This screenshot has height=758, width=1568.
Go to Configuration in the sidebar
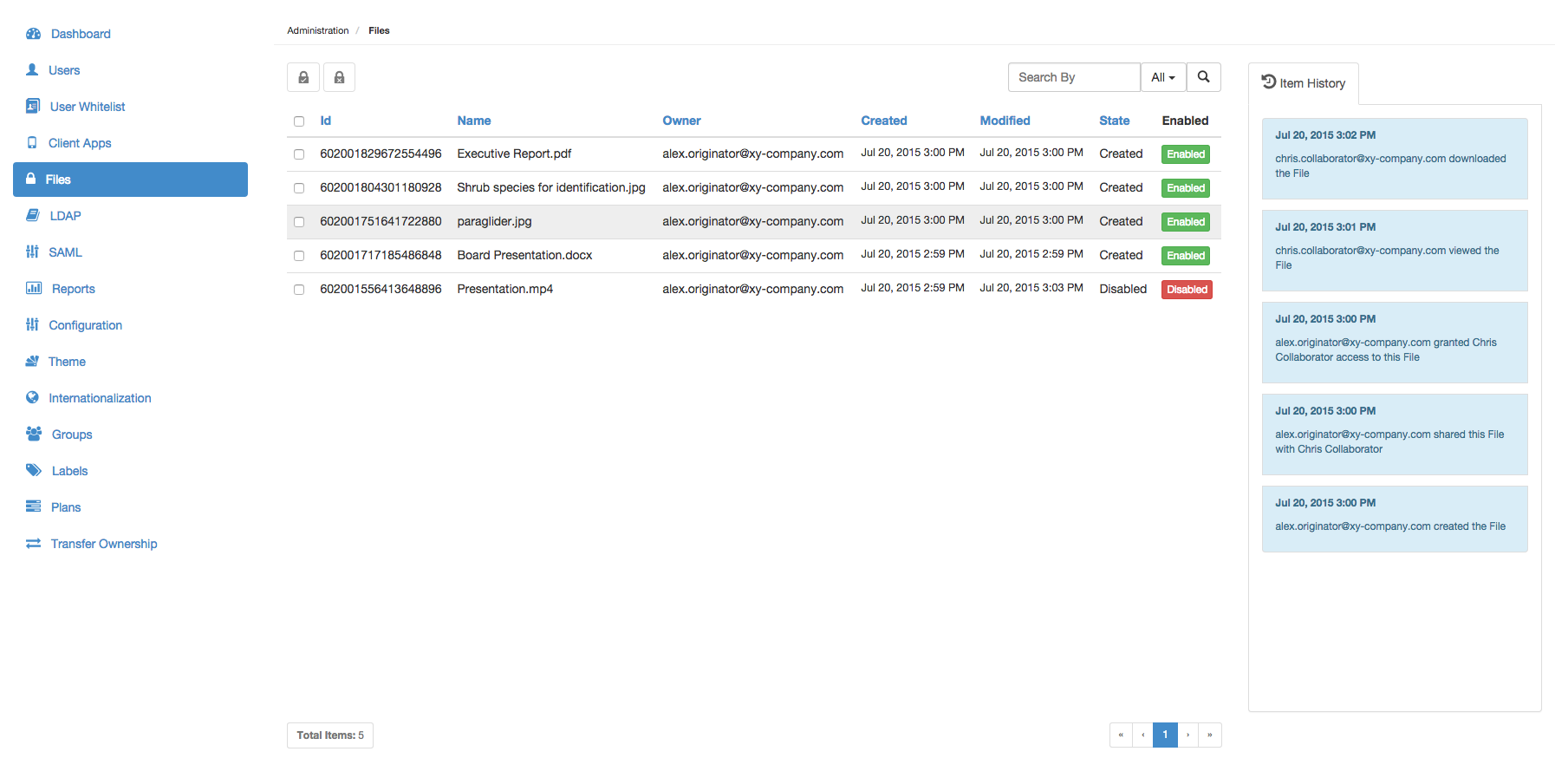coord(85,325)
